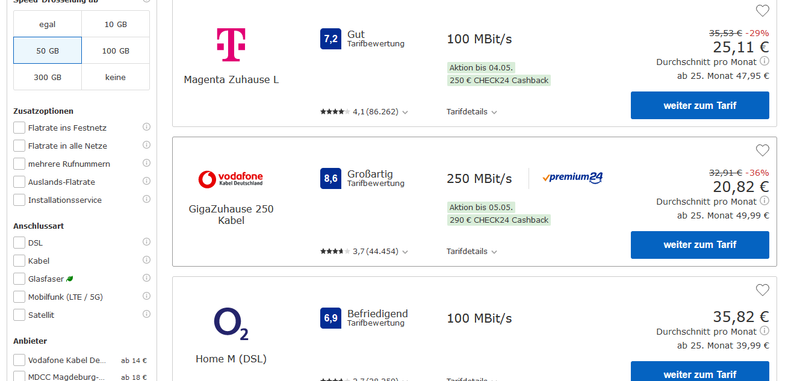Choose the 100 GB throttling option
The height and width of the screenshot is (381, 800).
coord(115,50)
